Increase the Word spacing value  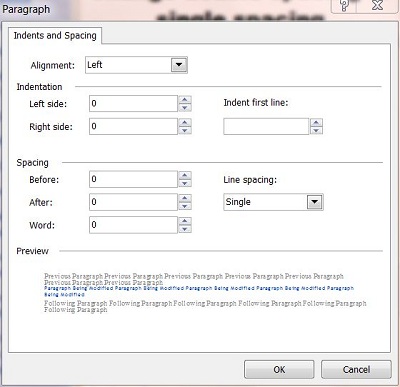pos(185,221)
